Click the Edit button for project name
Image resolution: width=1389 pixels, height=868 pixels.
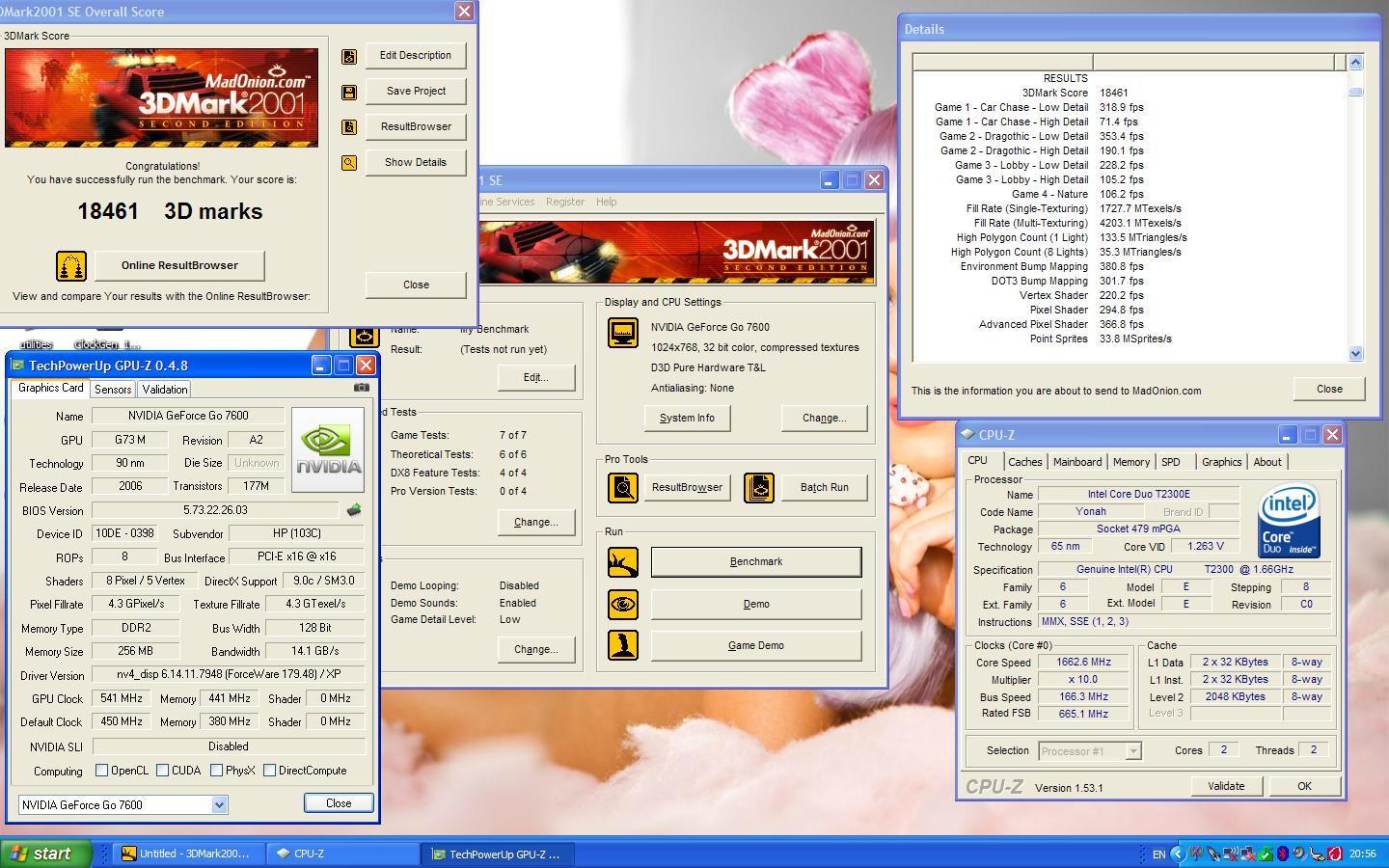tap(536, 378)
